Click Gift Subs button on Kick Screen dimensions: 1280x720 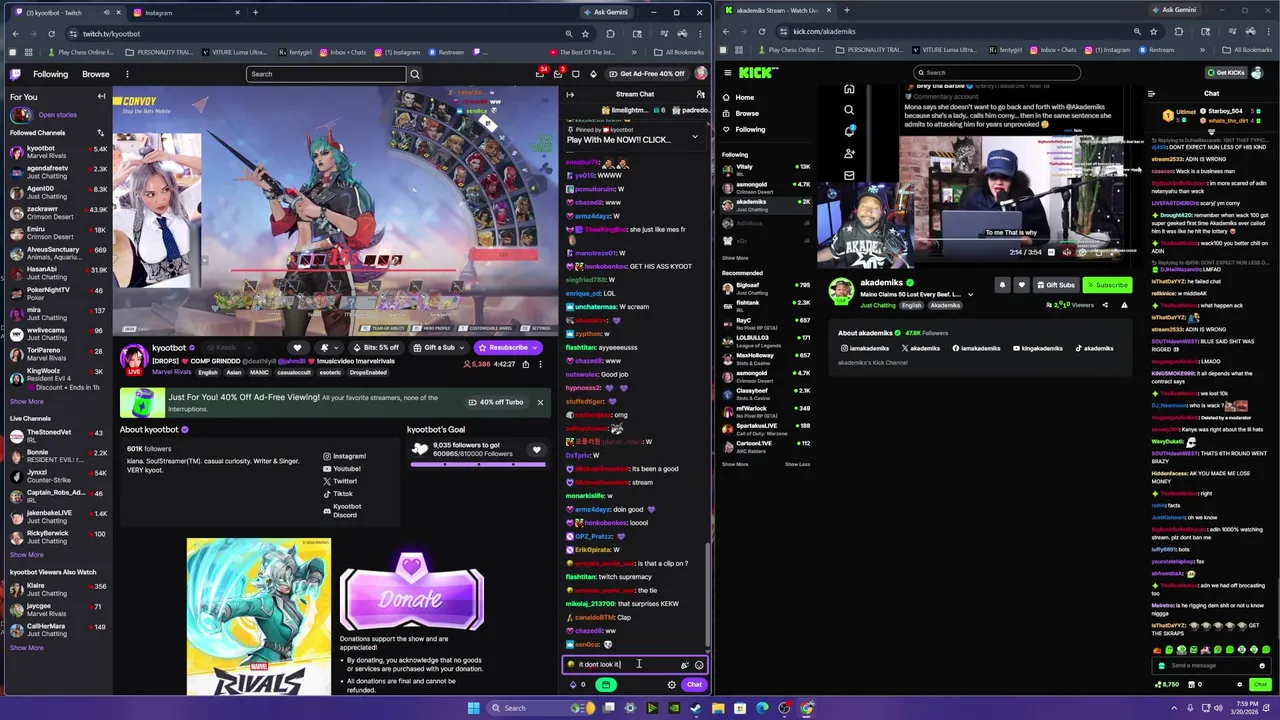[x=1056, y=285]
